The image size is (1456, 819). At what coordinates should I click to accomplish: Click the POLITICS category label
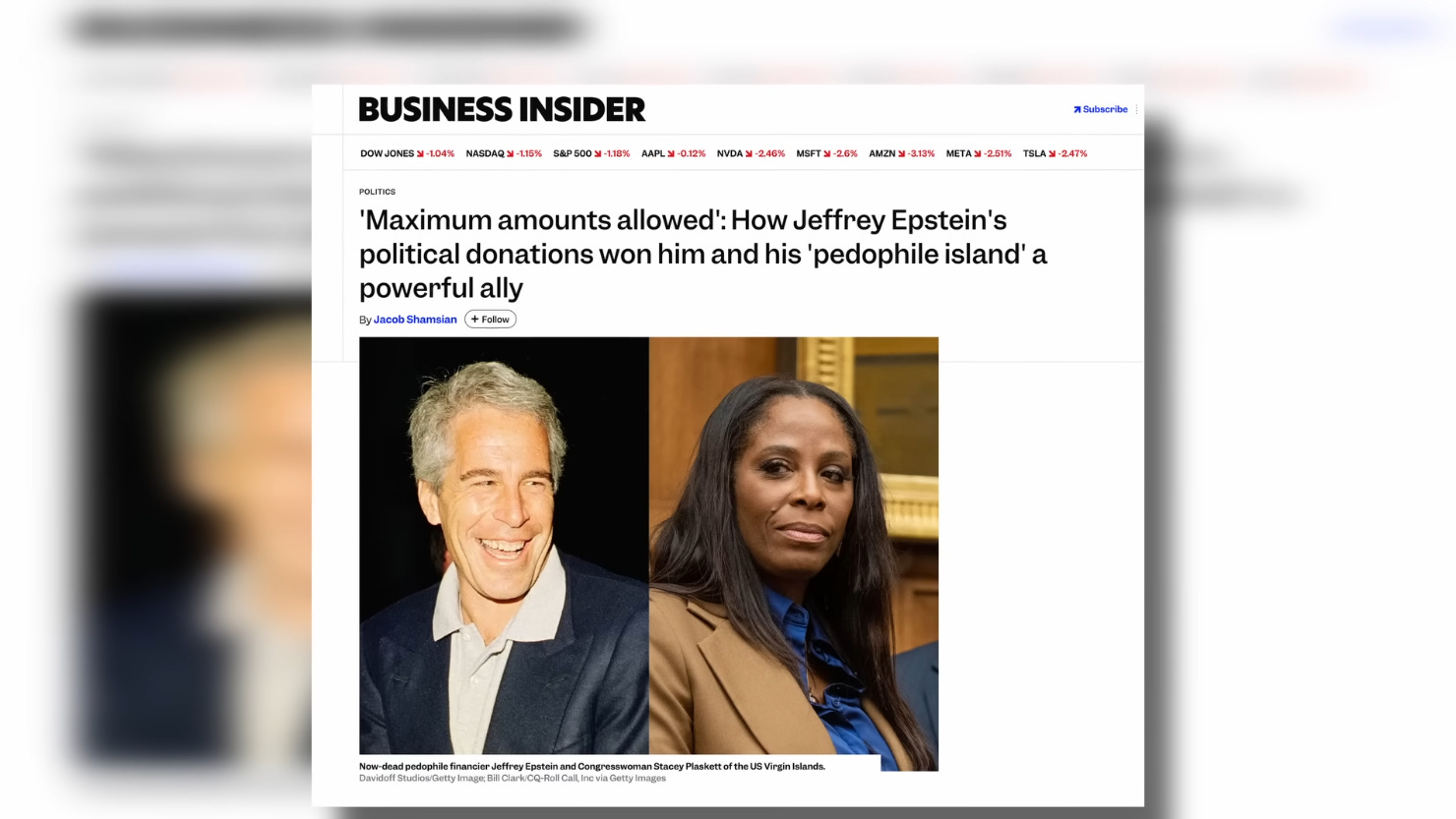click(377, 192)
